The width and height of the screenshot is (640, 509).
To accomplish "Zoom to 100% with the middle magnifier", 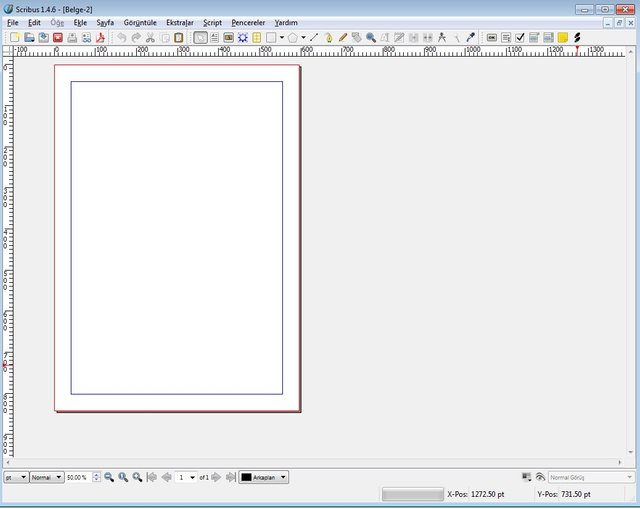I will click(x=123, y=477).
